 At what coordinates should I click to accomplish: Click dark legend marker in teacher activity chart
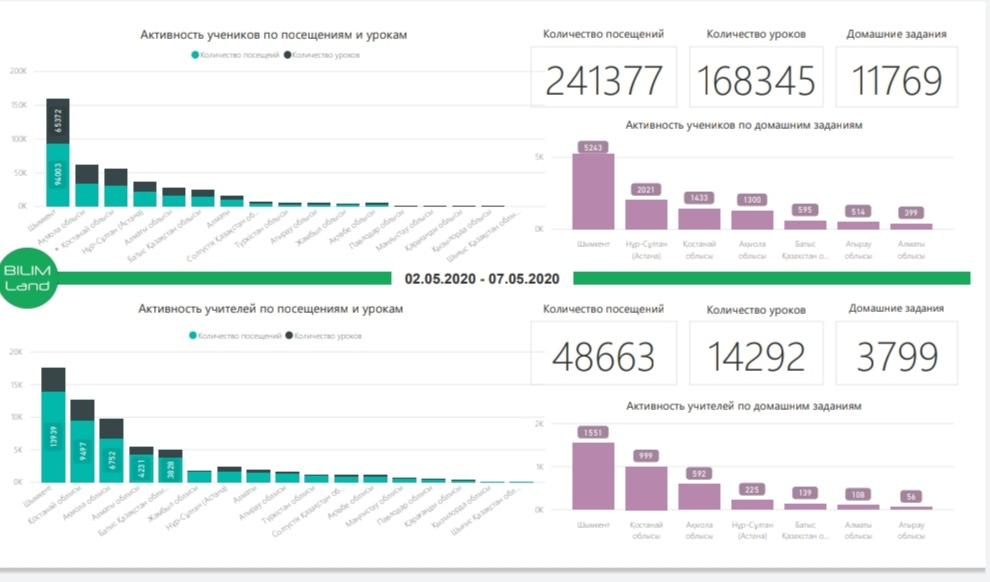coord(289,336)
